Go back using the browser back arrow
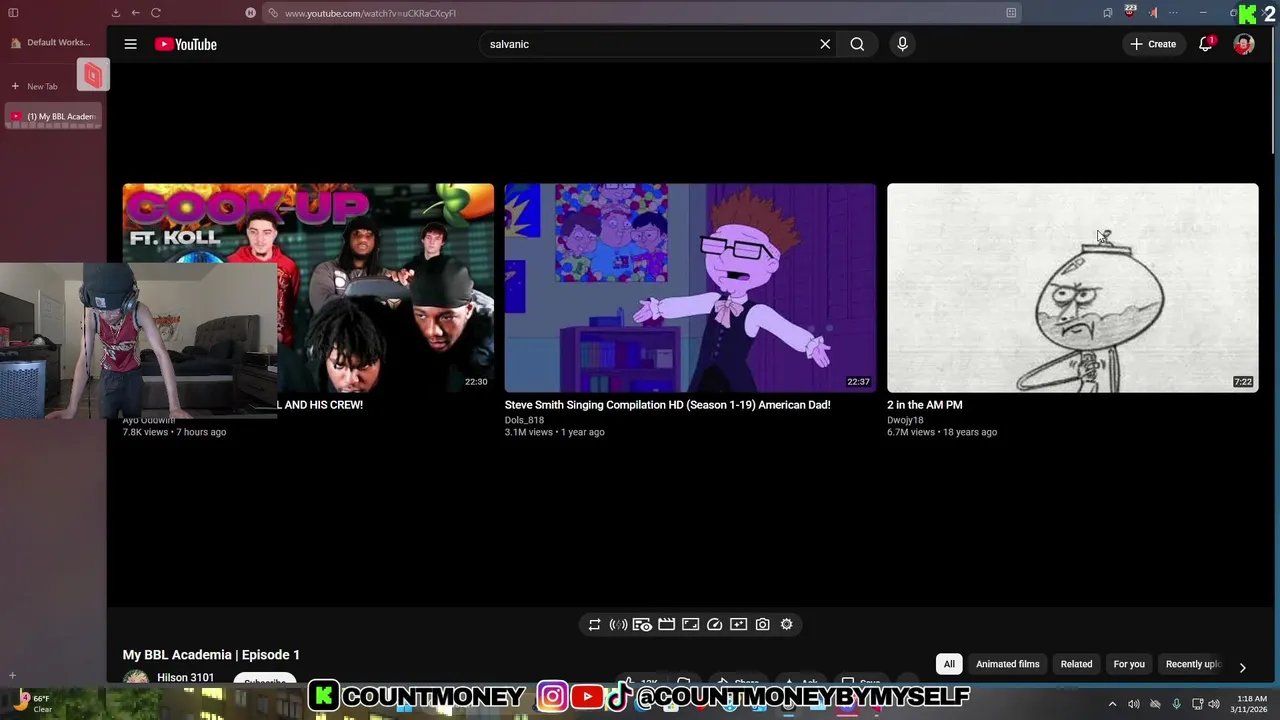 tap(136, 13)
